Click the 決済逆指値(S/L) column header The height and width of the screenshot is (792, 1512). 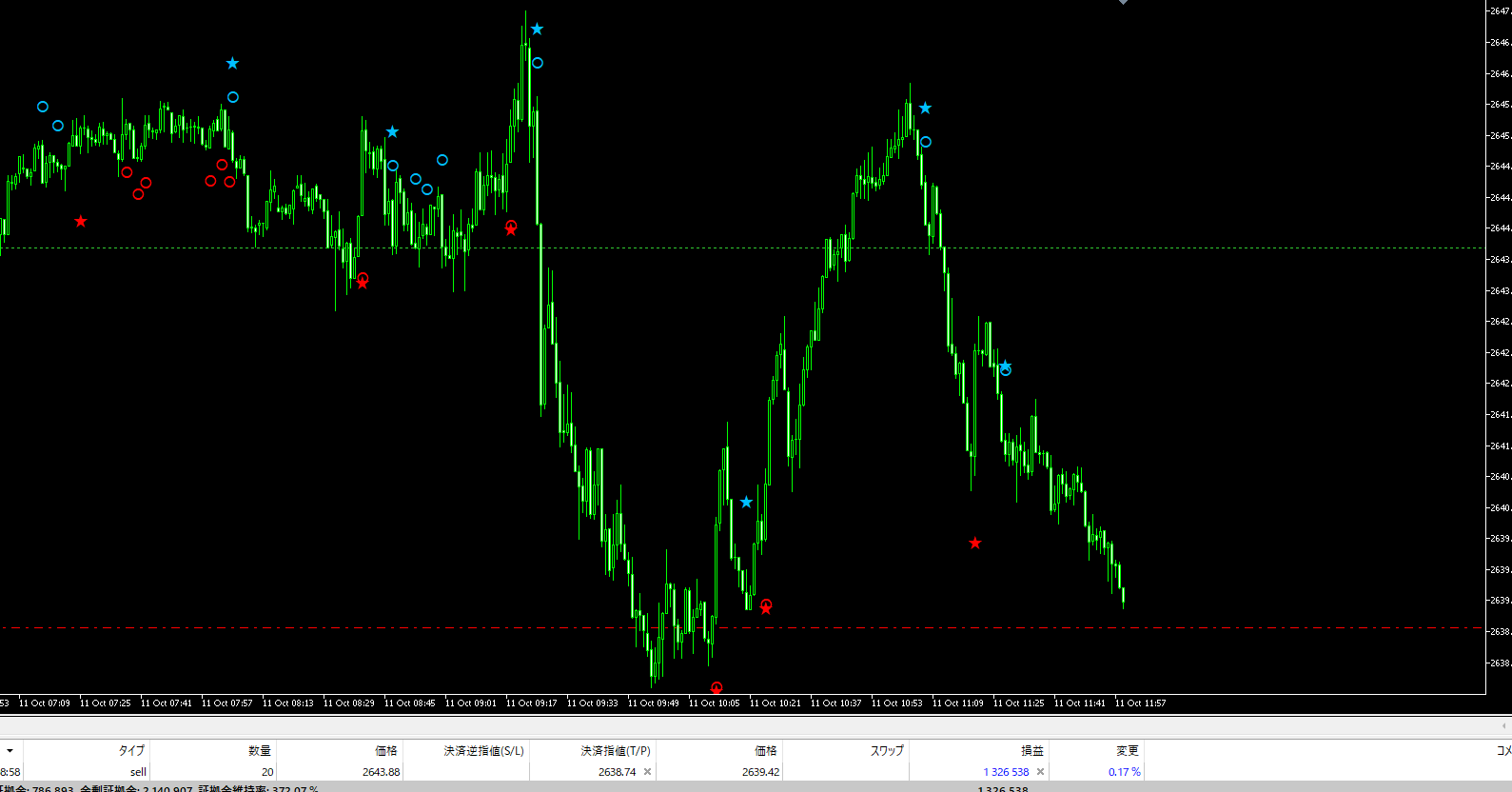point(483,751)
